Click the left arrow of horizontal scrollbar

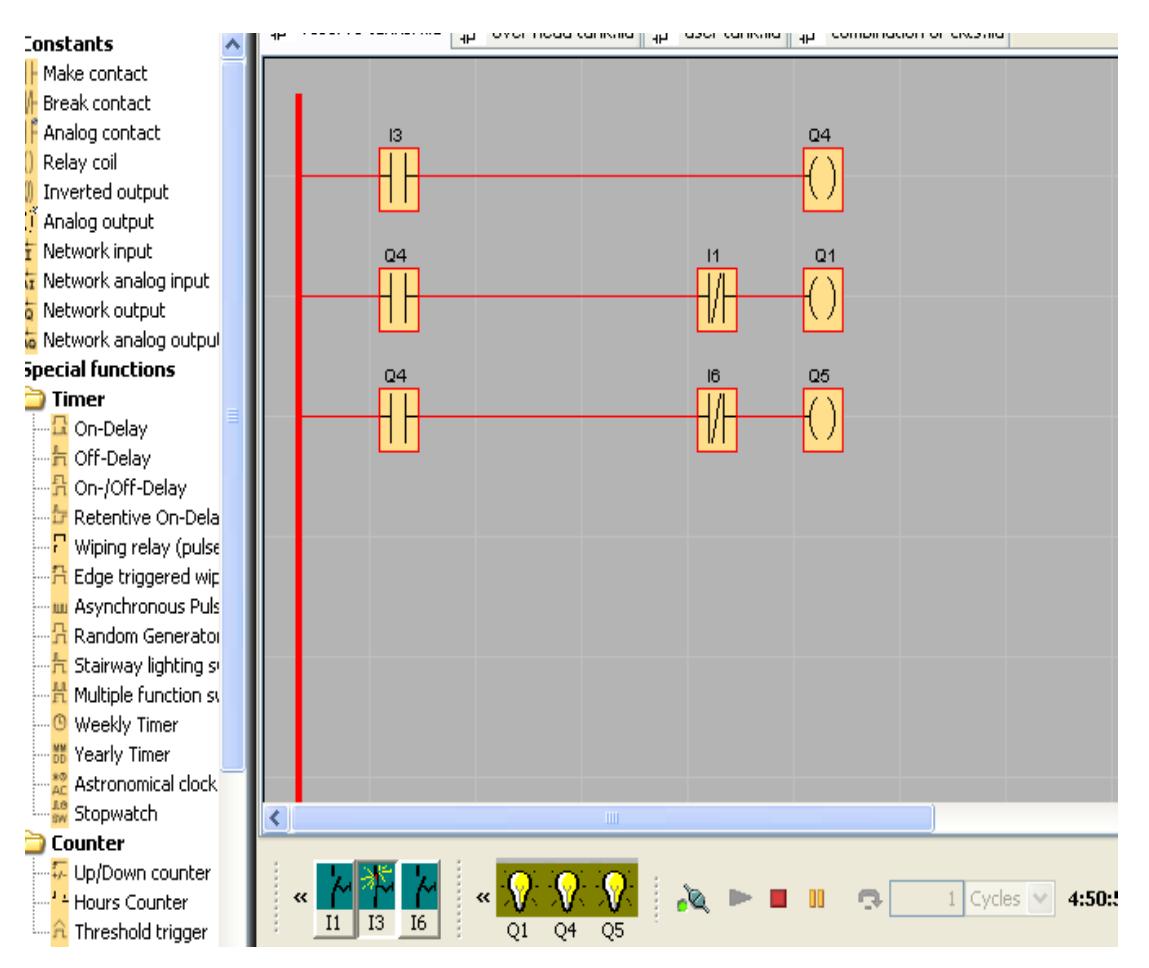[x=276, y=818]
